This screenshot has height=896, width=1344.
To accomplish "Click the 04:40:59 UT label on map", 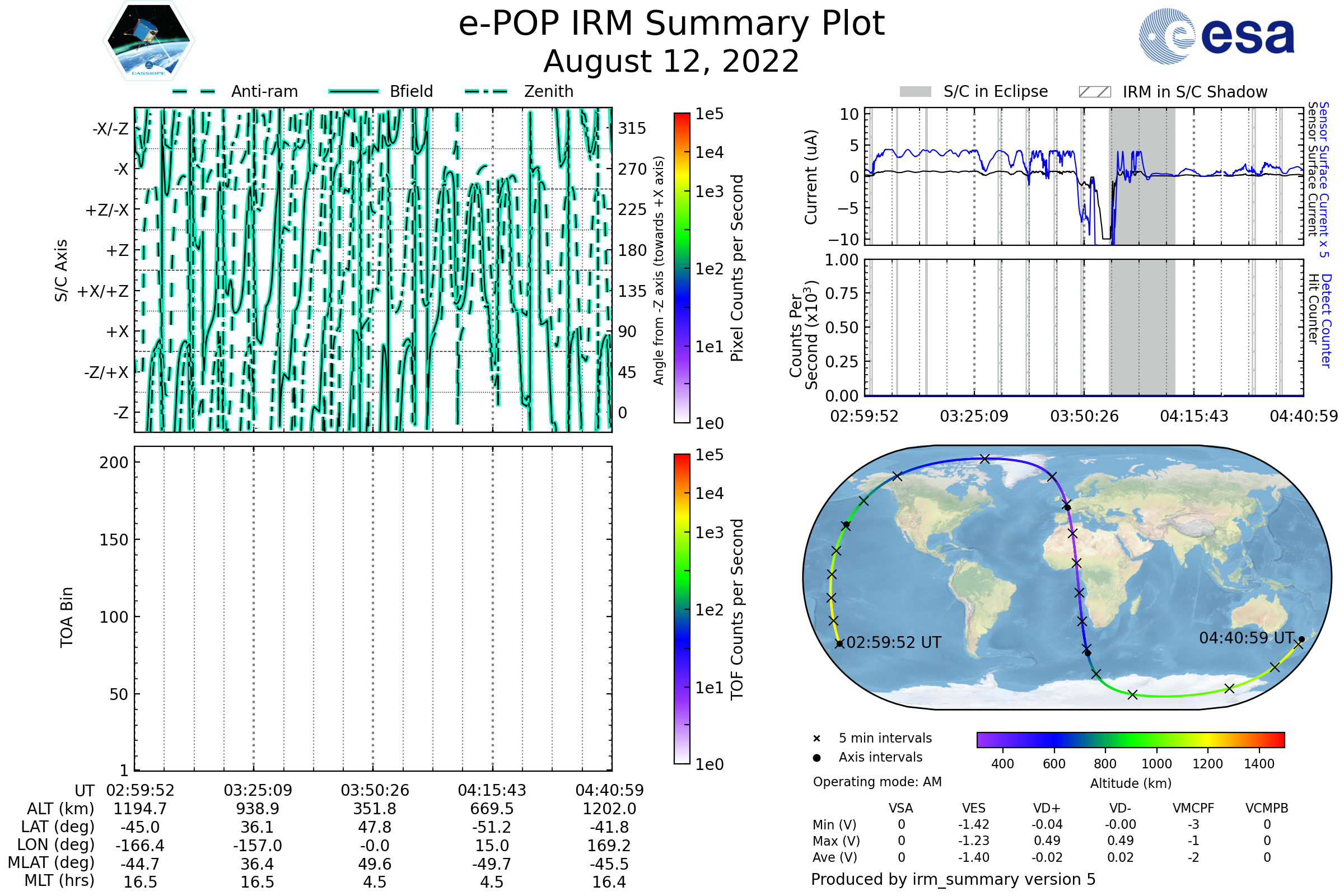I will point(1247,638).
